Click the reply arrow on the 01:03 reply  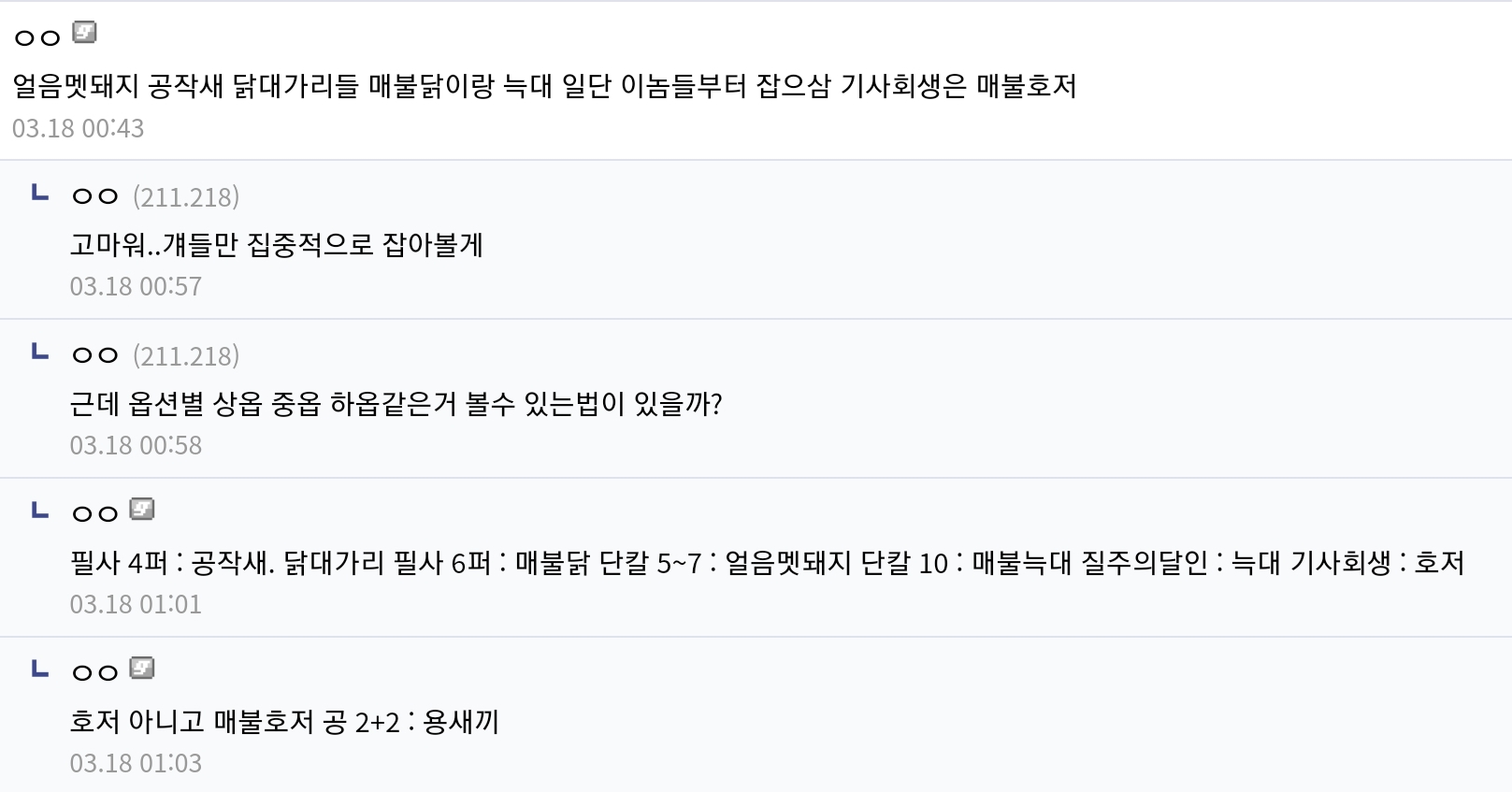(40, 670)
